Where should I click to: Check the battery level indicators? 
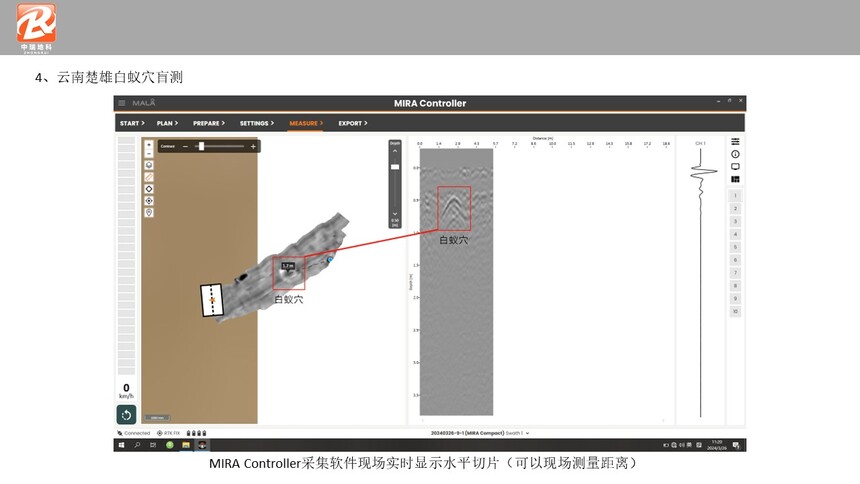coord(196,434)
